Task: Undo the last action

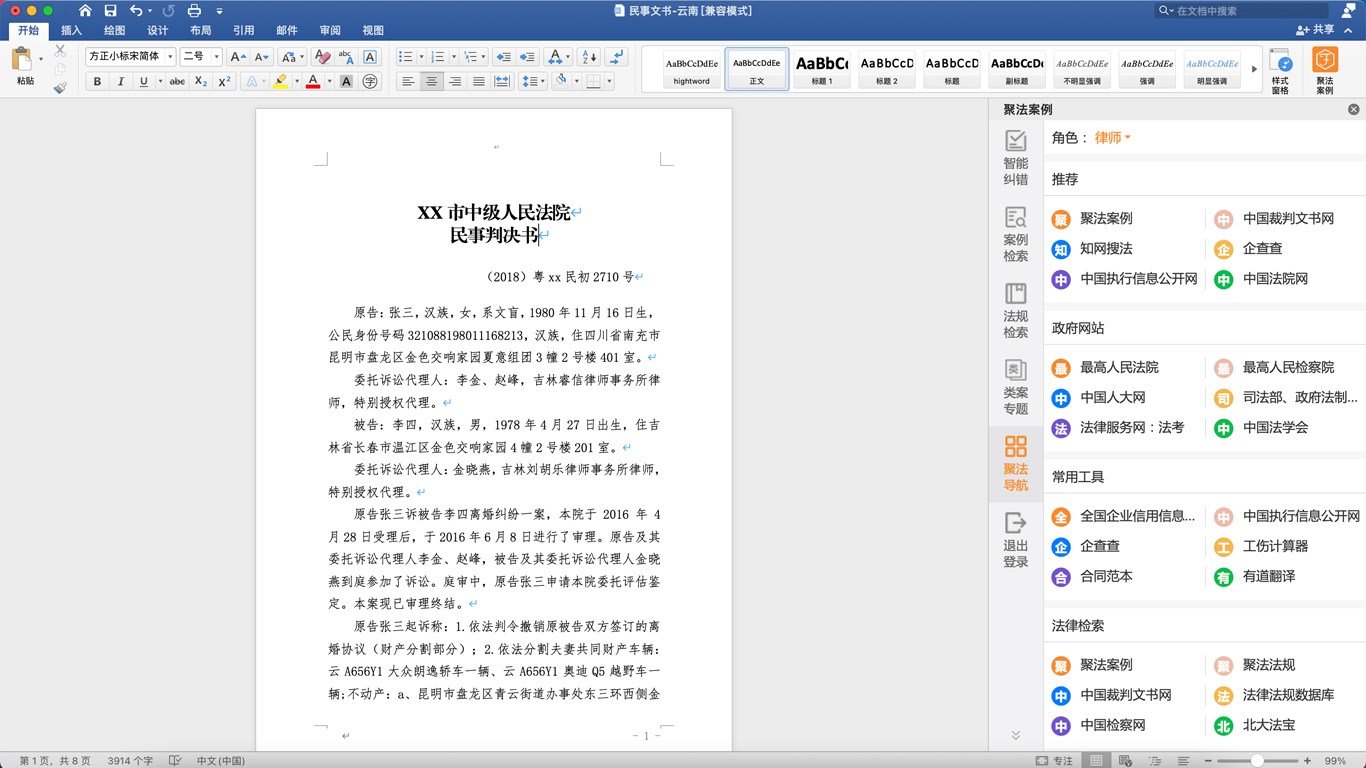Action: [136, 11]
